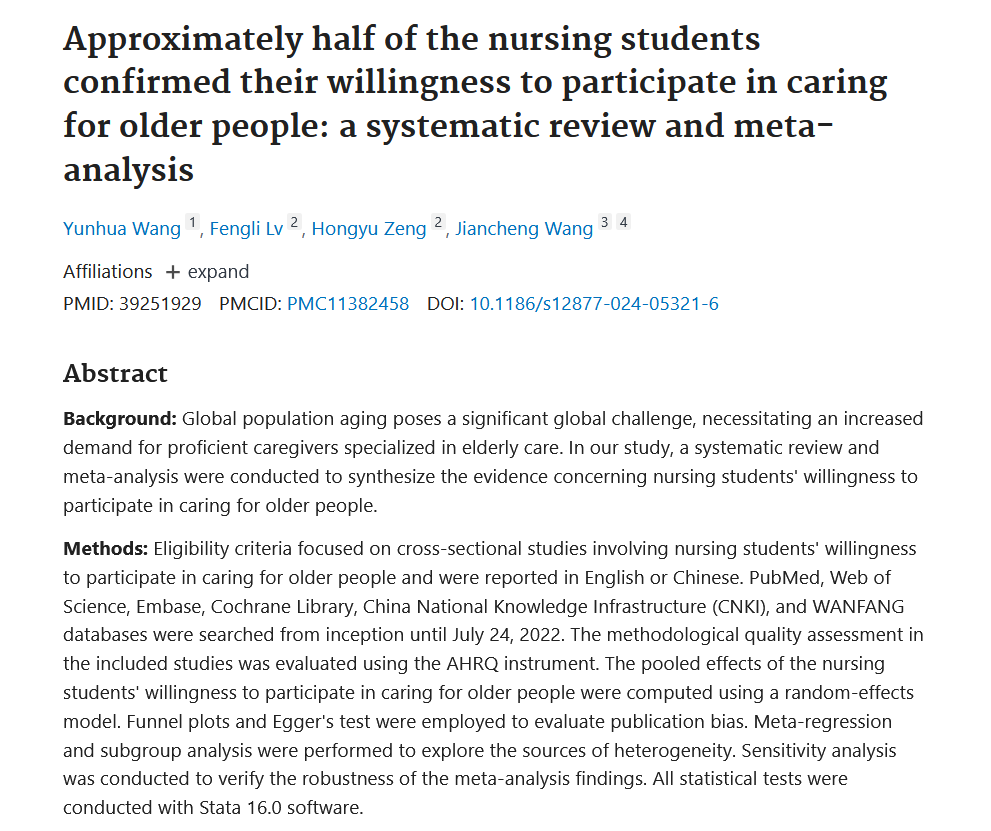The image size is (991, 831).
Task: Click affiliation superscript 1 after Yunhua Wang
Action: coord(193,224)
